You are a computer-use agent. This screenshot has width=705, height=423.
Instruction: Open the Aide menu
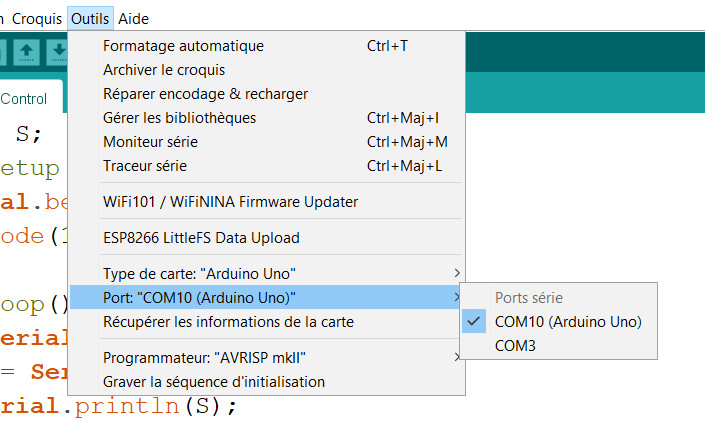pos(134,19)
